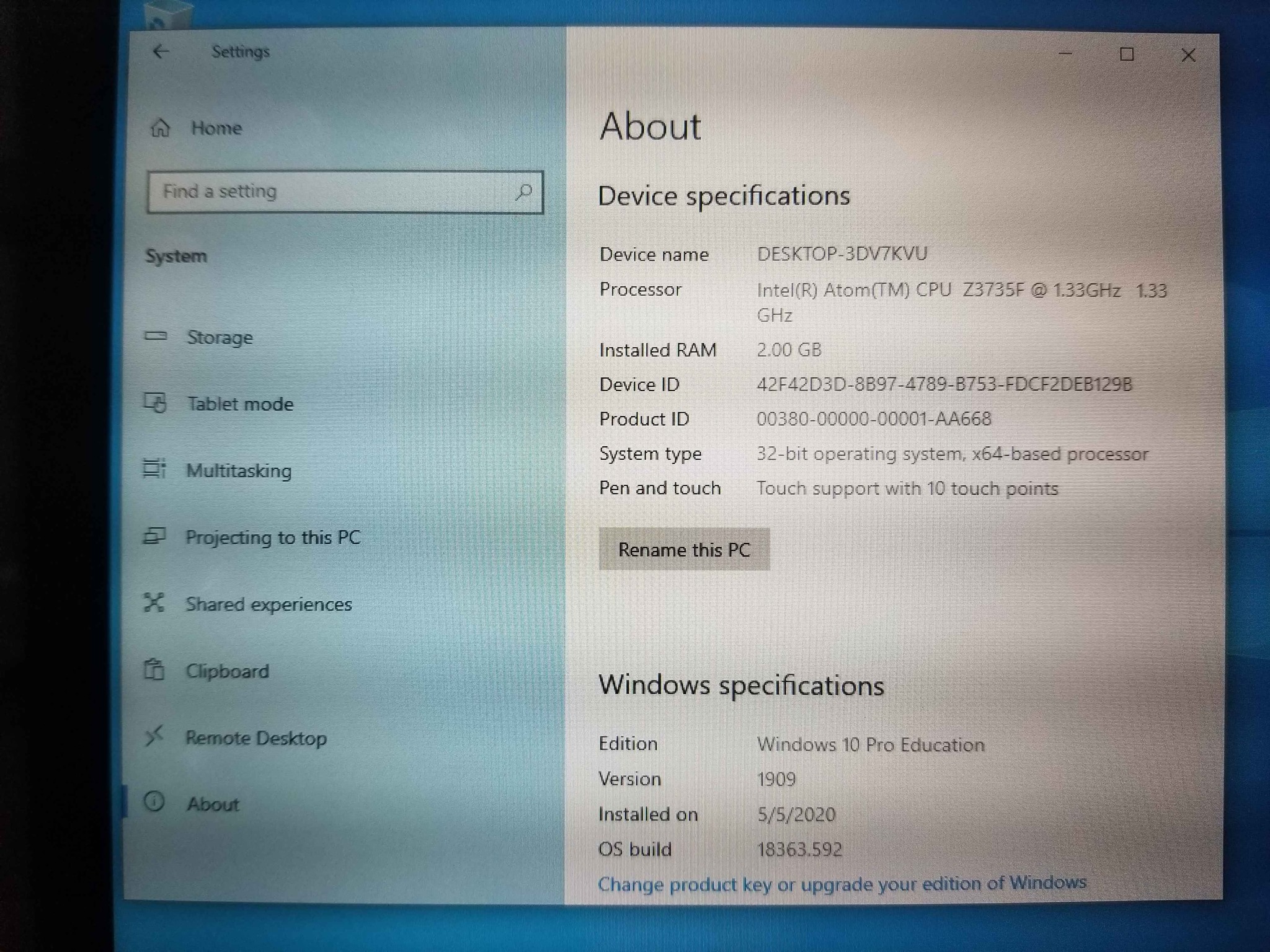The height and width of the screenshot is (952, 1270).
Task: Select the Tablet mode icon
Action: (155, 403)
